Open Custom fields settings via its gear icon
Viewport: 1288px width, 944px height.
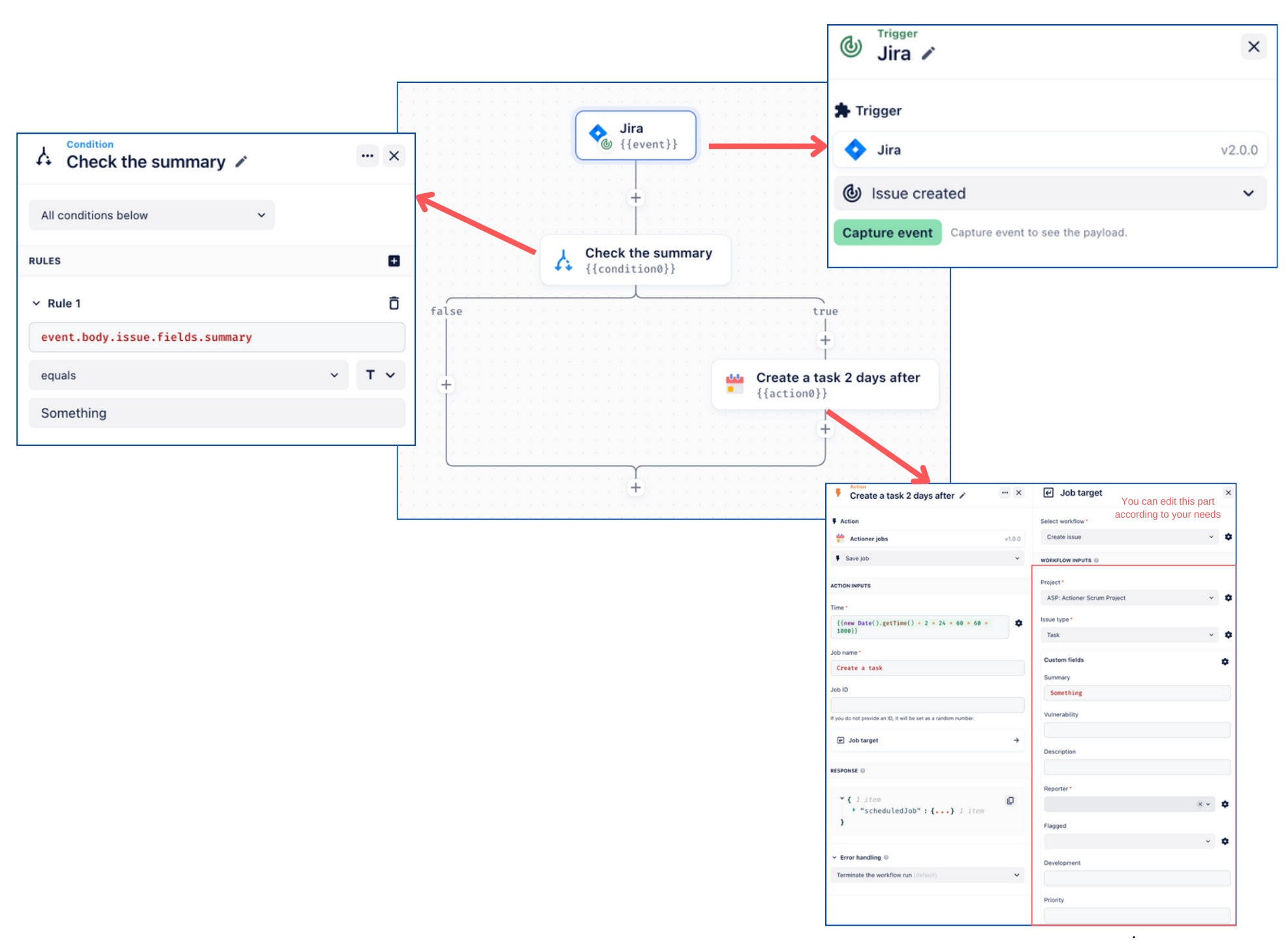pos(1225,661)
